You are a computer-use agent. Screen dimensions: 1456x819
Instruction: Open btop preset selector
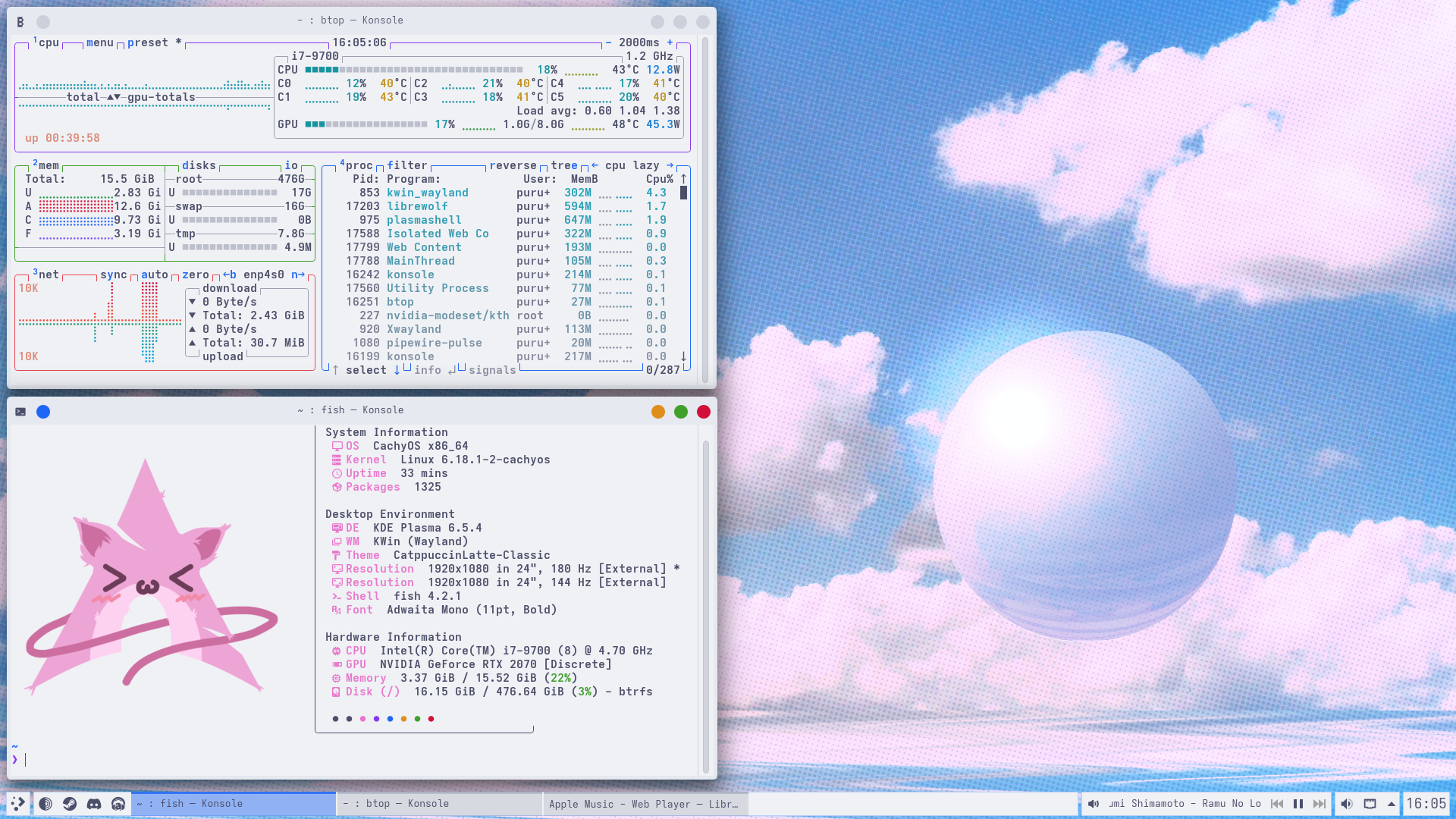tap(148, 43)
